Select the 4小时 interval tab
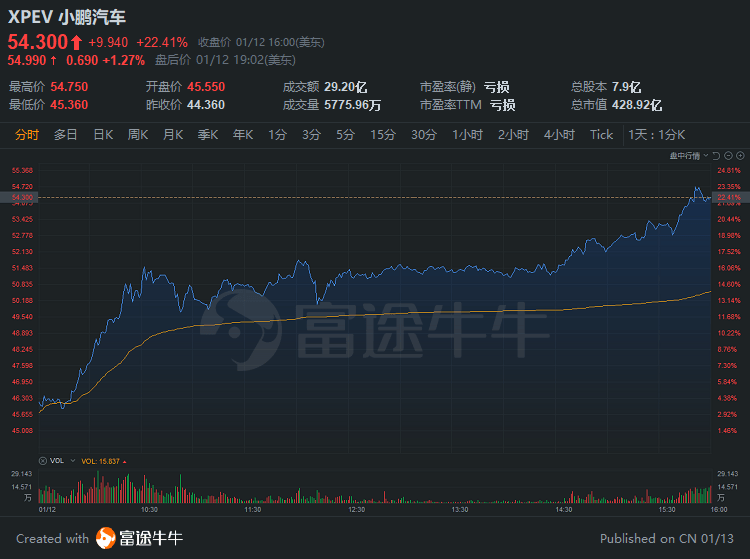 (x=559, y=135)
